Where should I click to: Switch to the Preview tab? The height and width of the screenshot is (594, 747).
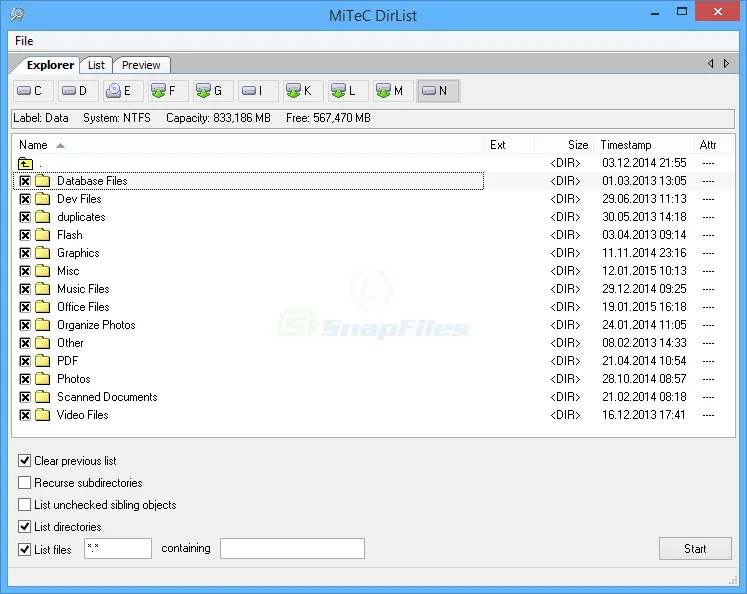tap(141, 65)
